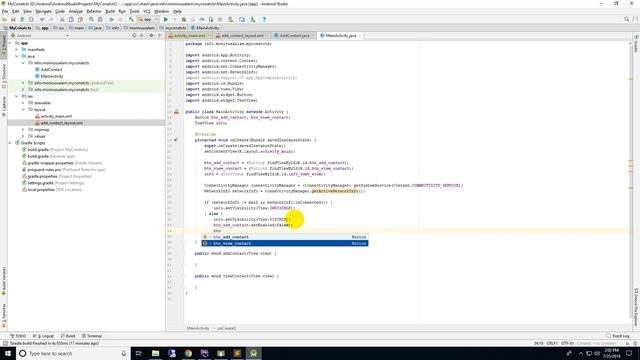Click the Make Project hammer icon
Viewport: 640px width, 360px height.
tap(131, 19)
